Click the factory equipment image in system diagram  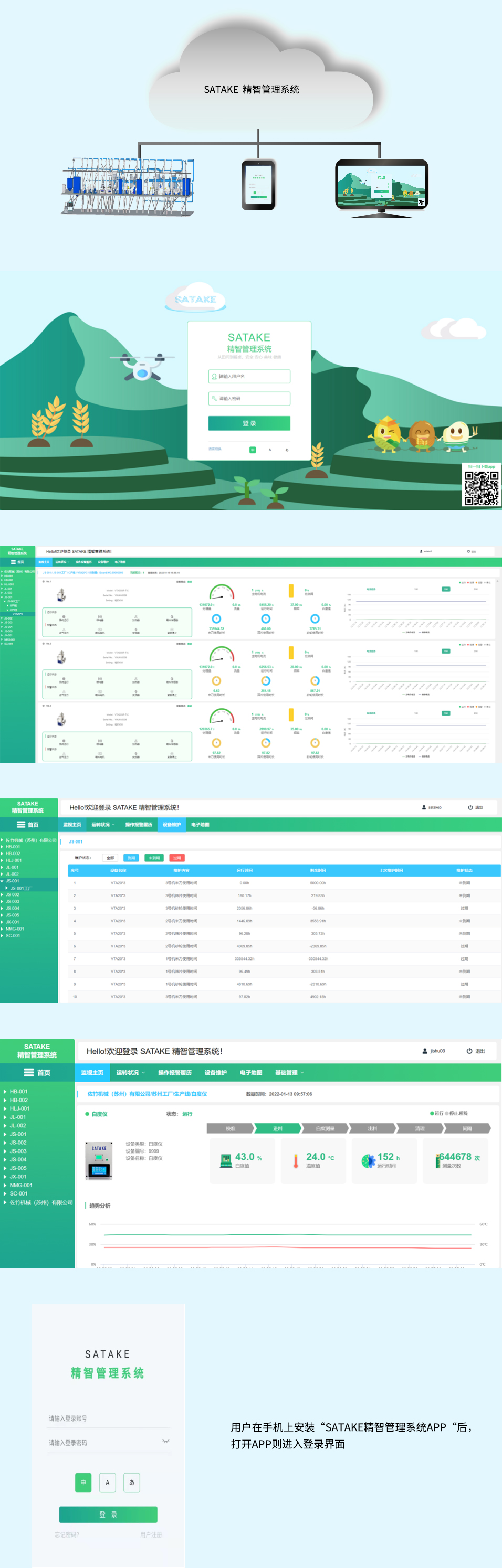point(128,186)
